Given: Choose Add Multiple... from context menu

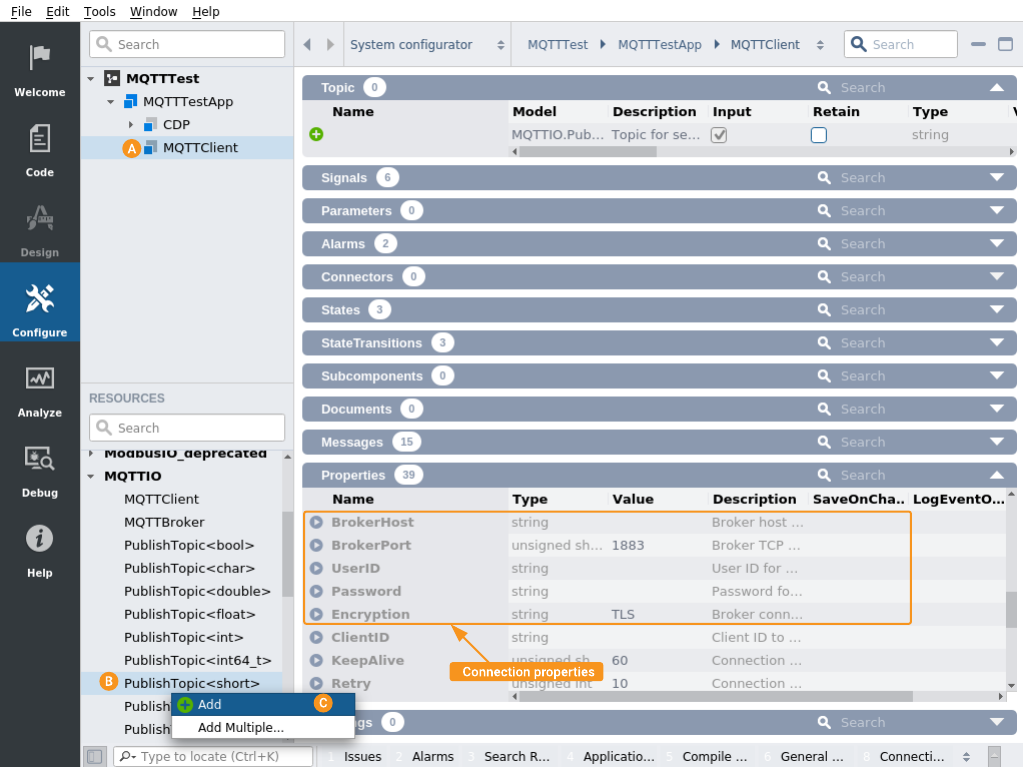Looking at the screenshot, I should (x=241, y=727).
